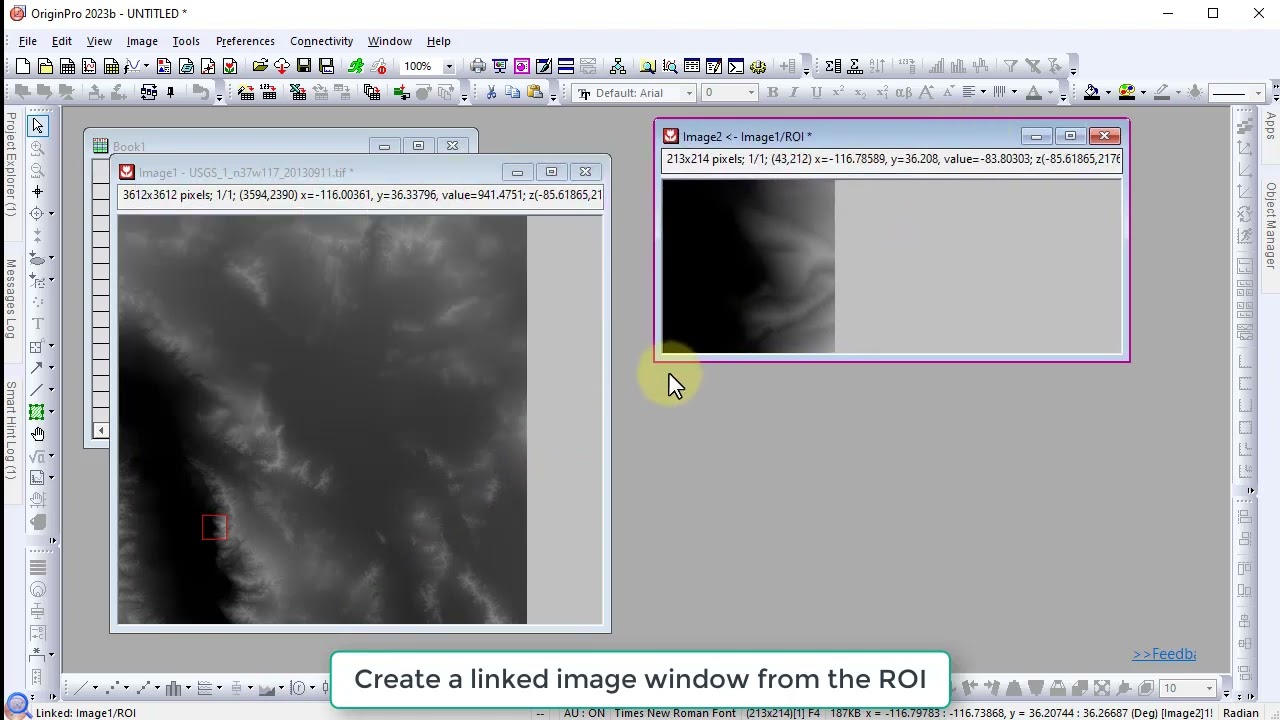Click the New Workbook icon
The image size is (1280, 720).
point(67,67)
